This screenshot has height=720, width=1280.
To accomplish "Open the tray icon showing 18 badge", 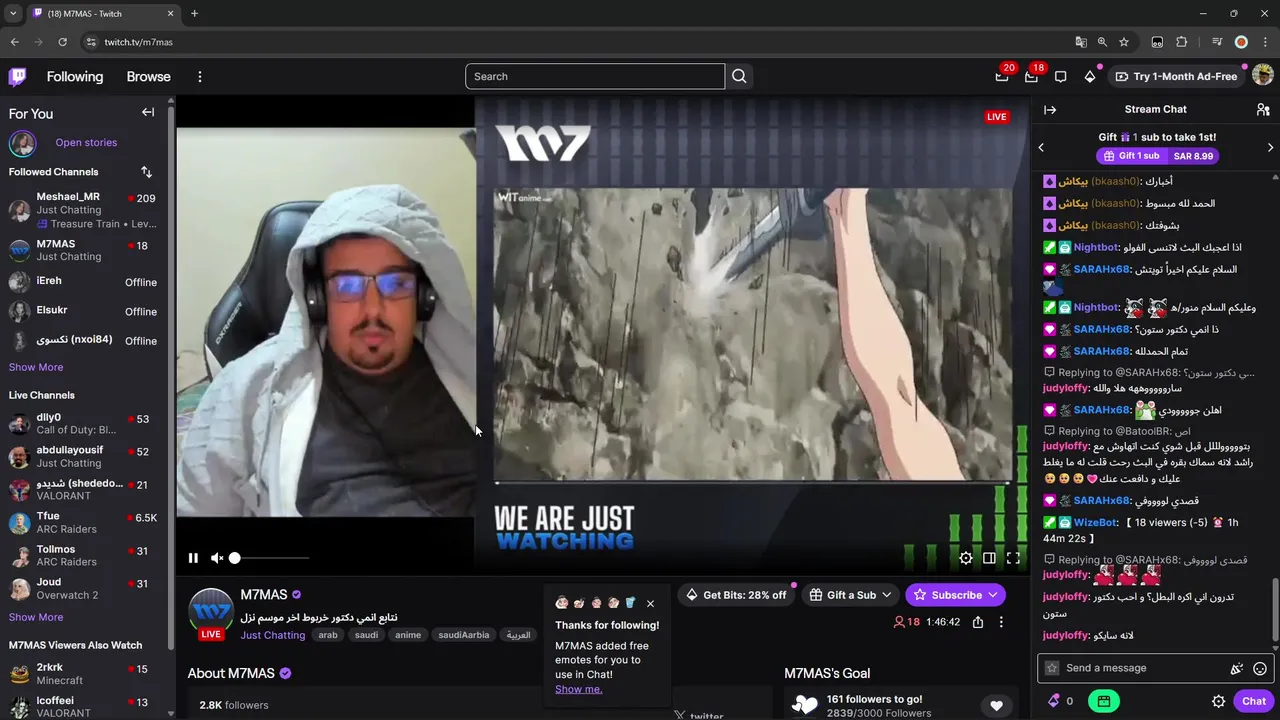I will coord(1031,77).
